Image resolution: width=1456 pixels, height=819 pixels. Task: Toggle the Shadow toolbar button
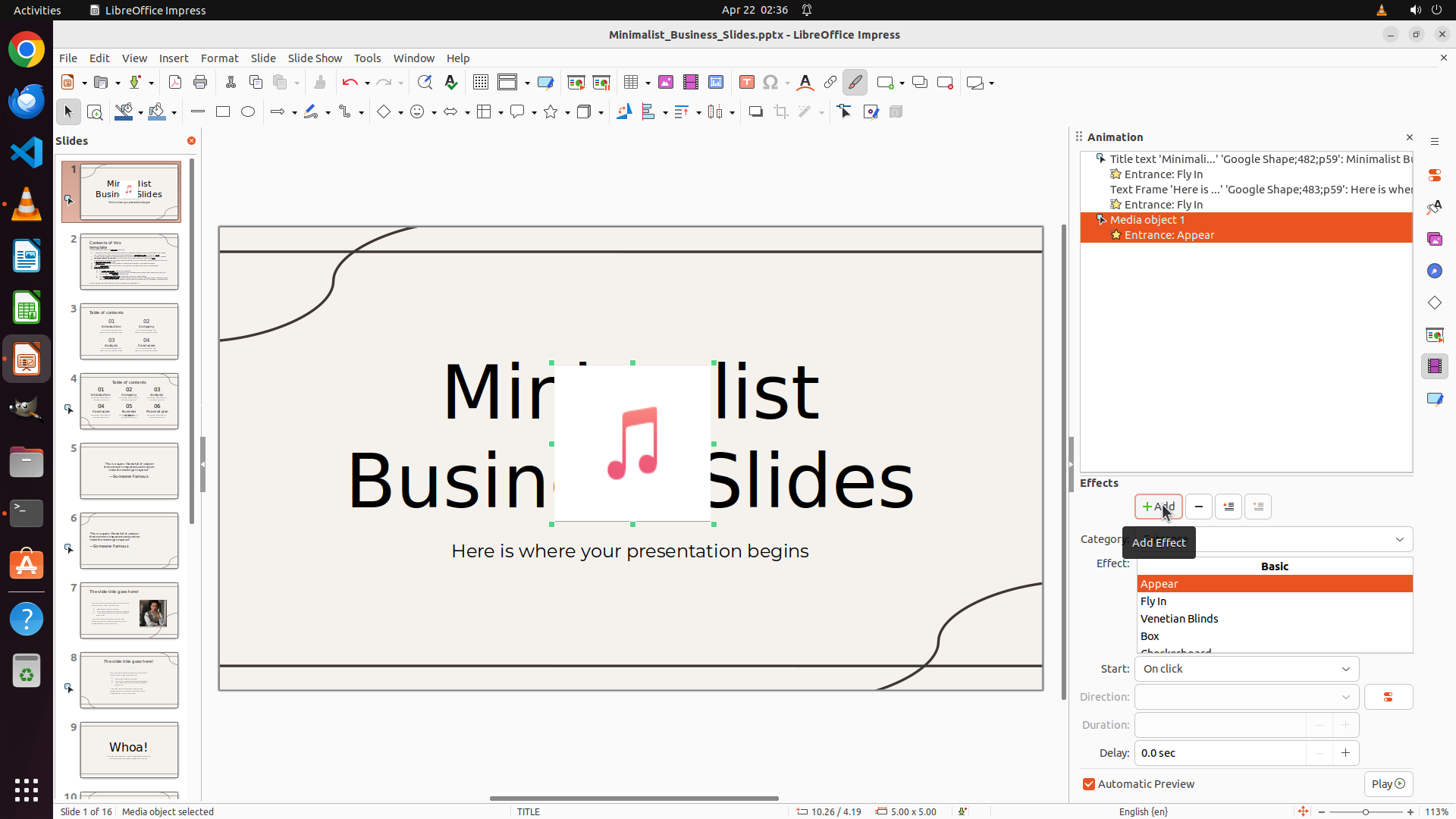tap(755, 112)
